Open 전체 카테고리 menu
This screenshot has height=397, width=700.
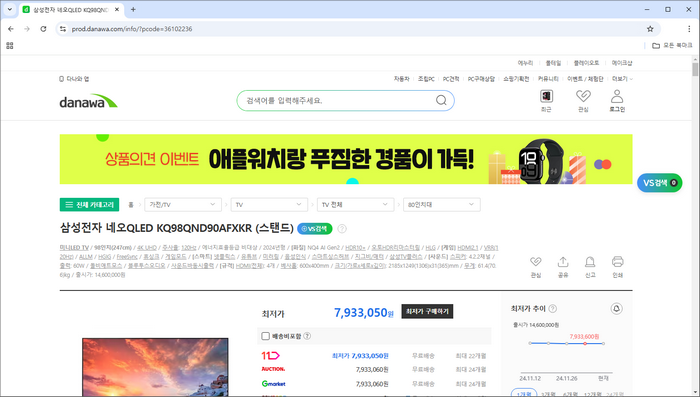pyautogui.click(x=89, y=205)
